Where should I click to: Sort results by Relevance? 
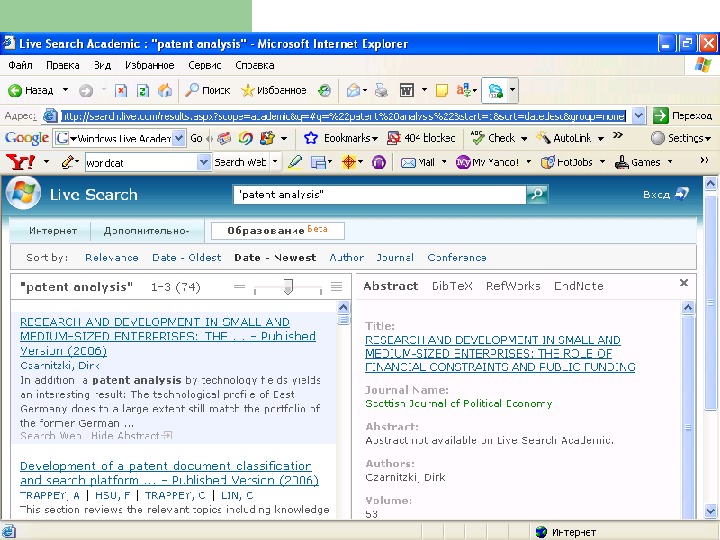[x=112, y=258]
